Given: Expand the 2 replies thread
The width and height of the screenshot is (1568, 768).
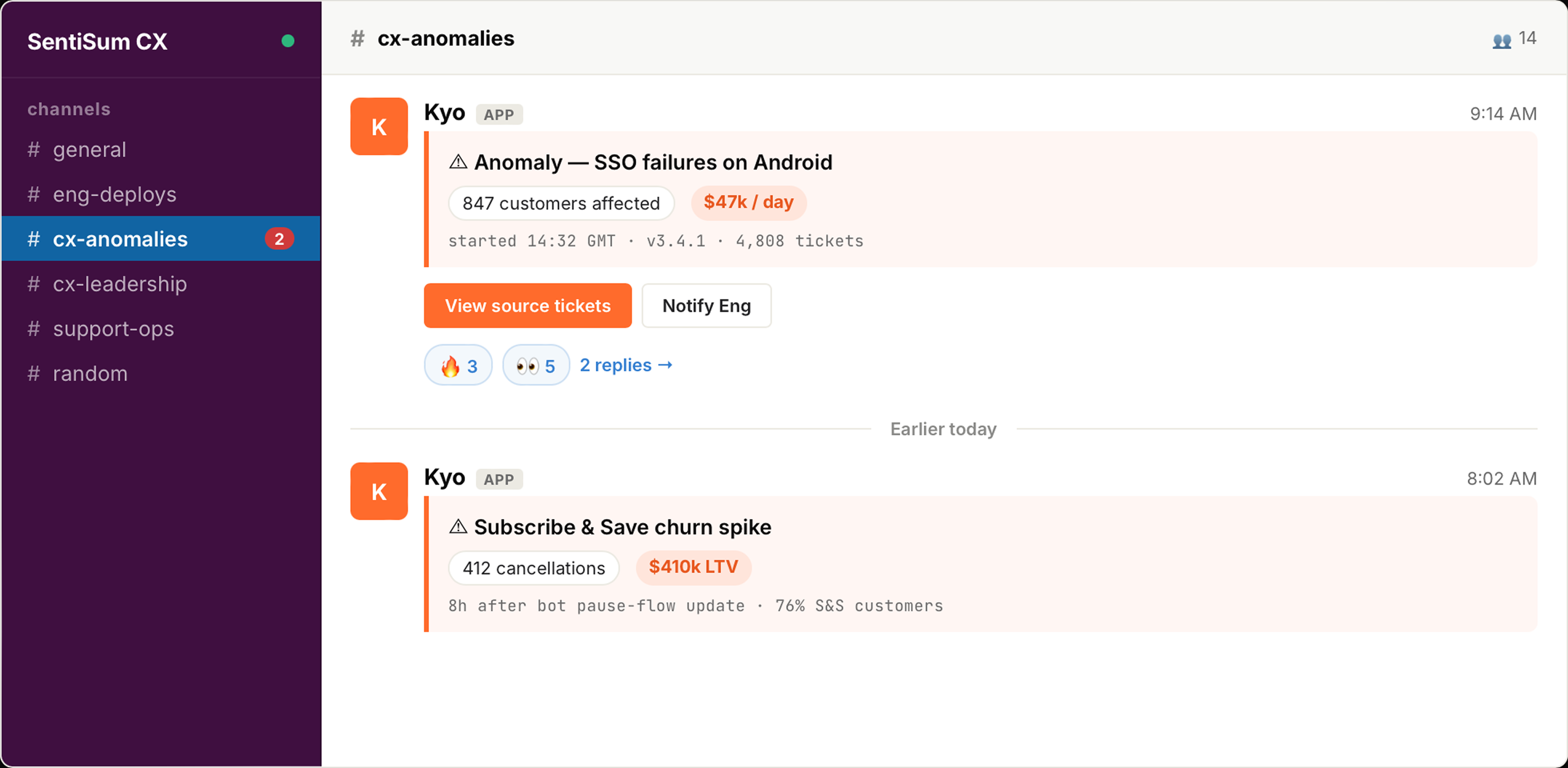Looking at the screenshot, I should click(626, 365).
